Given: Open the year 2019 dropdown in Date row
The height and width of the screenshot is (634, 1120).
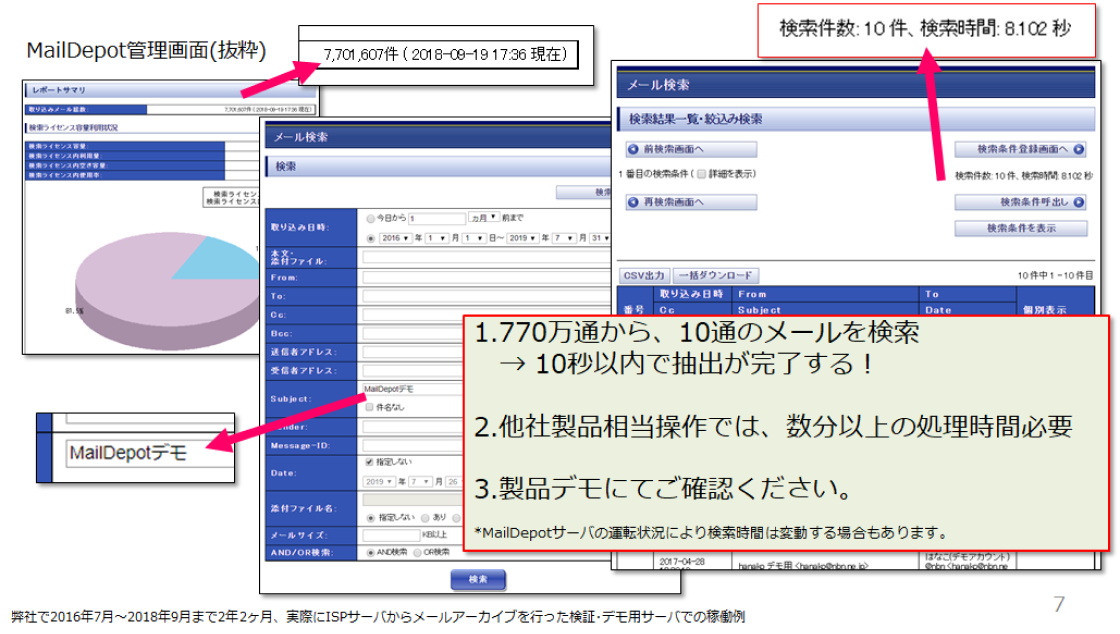Looking at the screenshot, I should (379, 482).
